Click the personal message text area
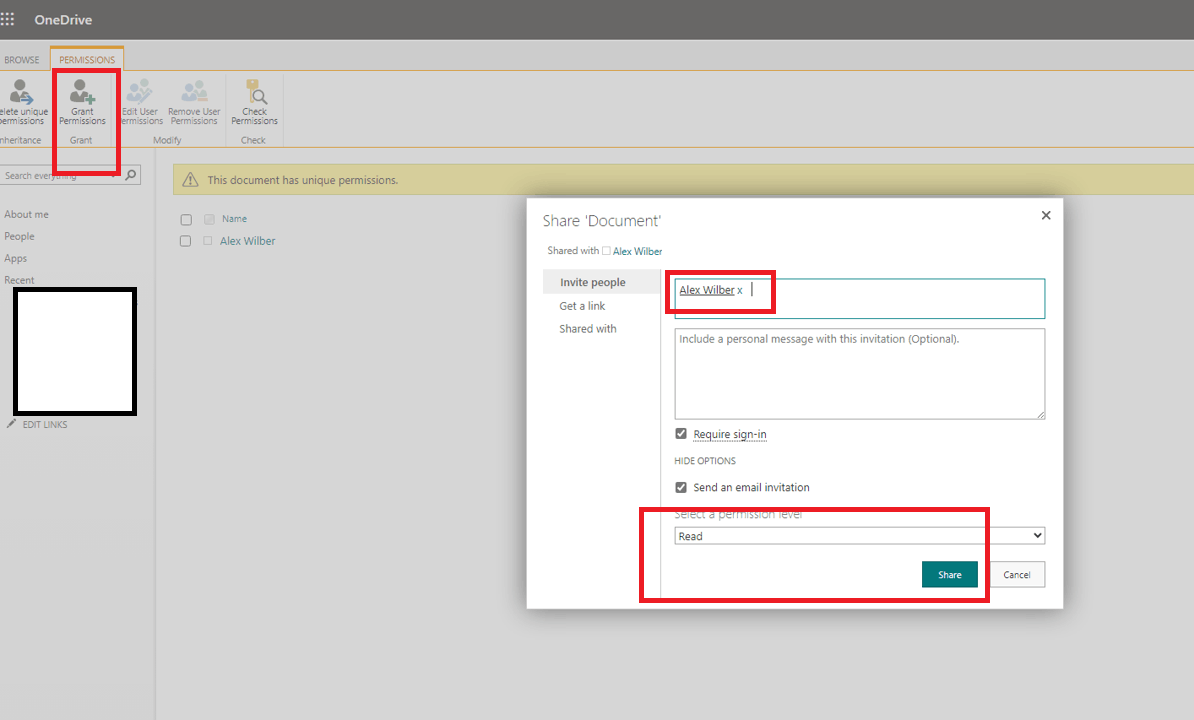 860,374
